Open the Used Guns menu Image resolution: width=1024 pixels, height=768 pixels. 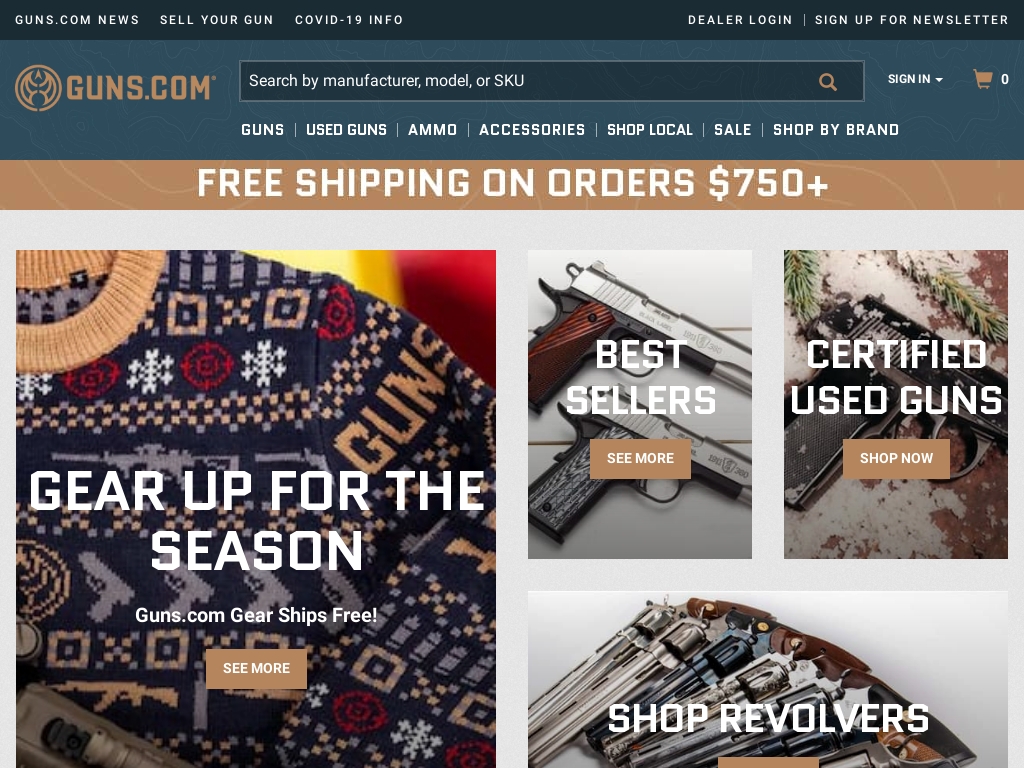pos(346,130)
